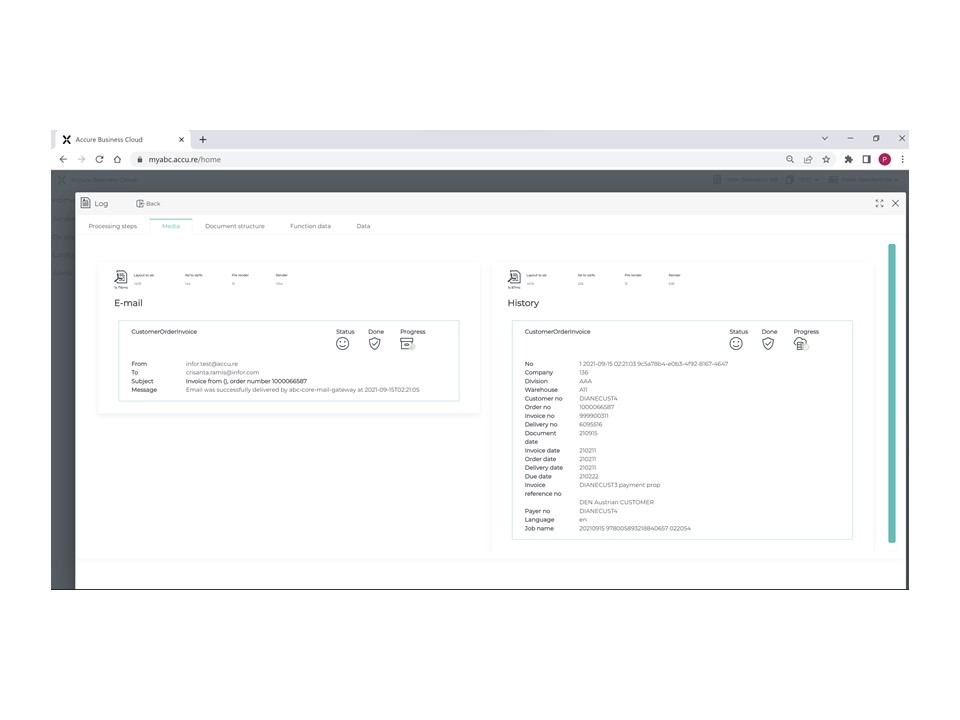Click the browser extensions puzzle icon

point(847,159)
